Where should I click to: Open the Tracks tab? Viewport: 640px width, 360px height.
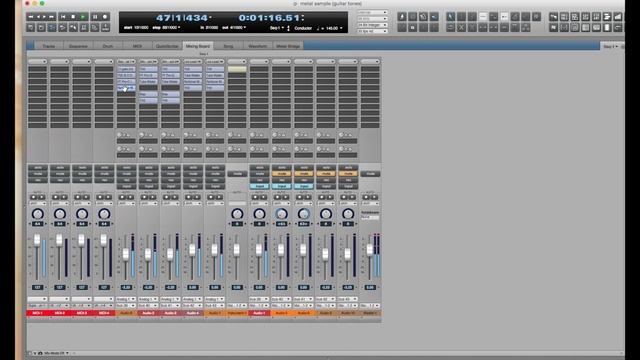point(49,46)
